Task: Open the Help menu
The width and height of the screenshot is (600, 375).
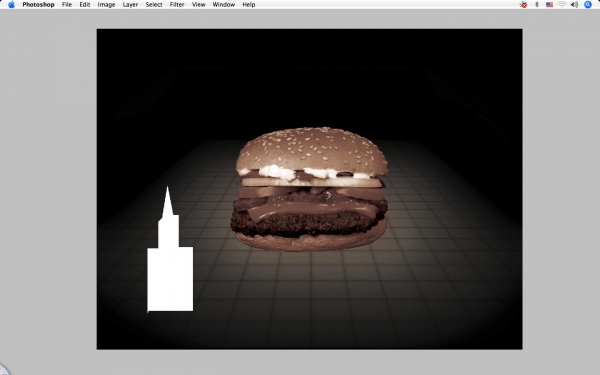Action: click(249, 5)
